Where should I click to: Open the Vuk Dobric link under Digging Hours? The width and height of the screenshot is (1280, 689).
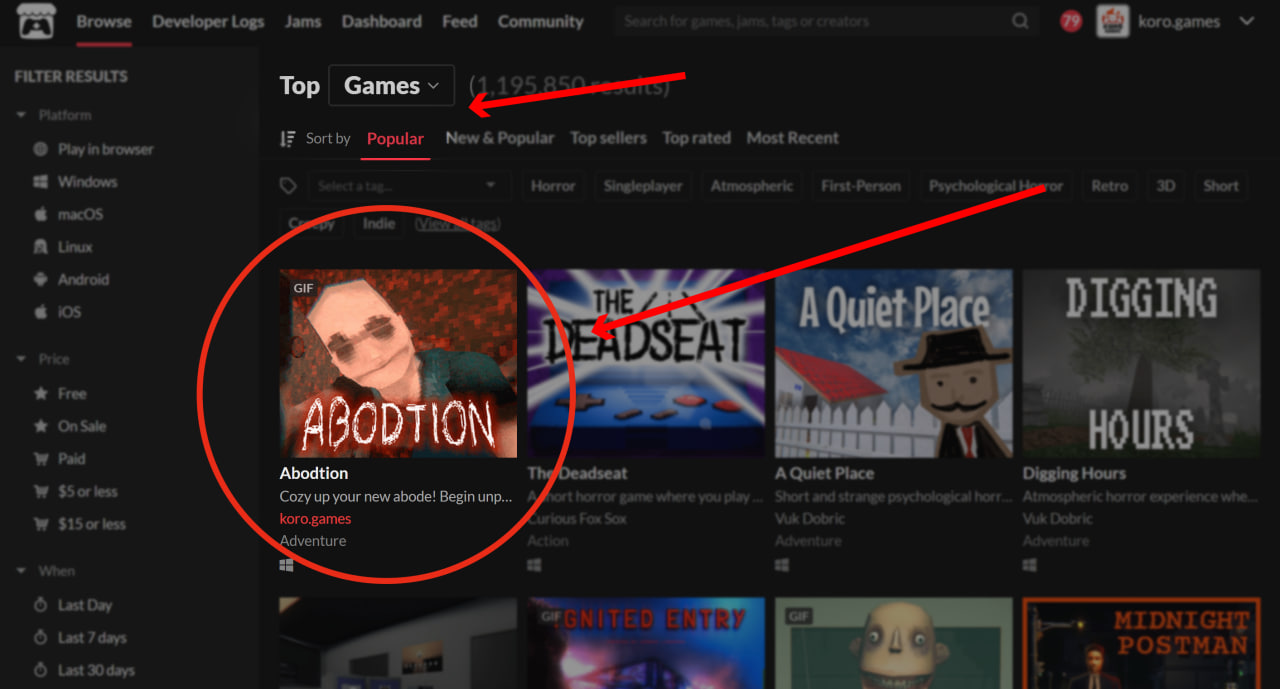1057,518
